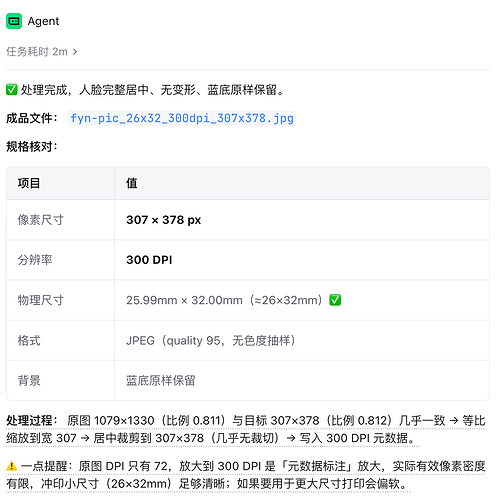Click the 分辨率 row label
This screenshot has height=500, width=502.
pyautogui.click(x=35, y=260)
